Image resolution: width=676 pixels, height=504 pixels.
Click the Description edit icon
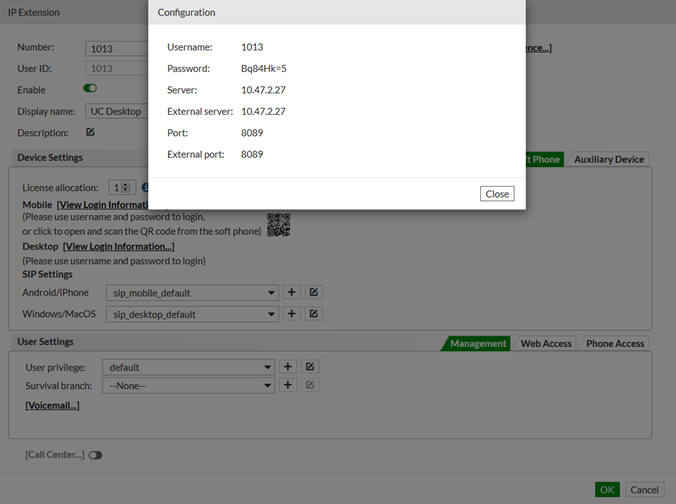click(x=91, y=132)
